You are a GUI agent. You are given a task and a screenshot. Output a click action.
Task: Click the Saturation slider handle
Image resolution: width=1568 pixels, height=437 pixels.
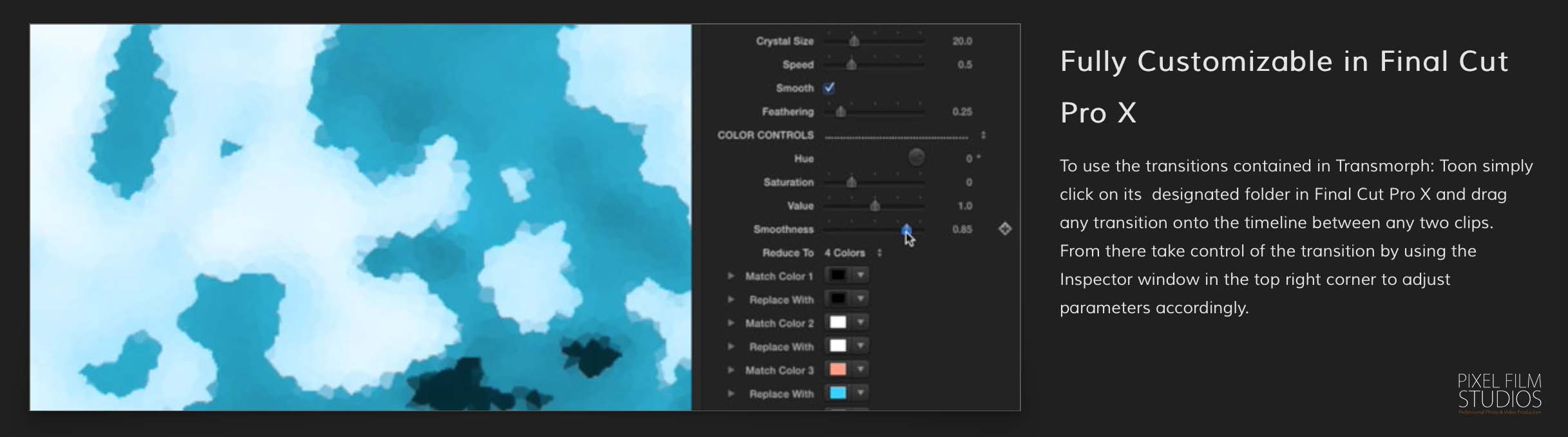pos(851,182)
